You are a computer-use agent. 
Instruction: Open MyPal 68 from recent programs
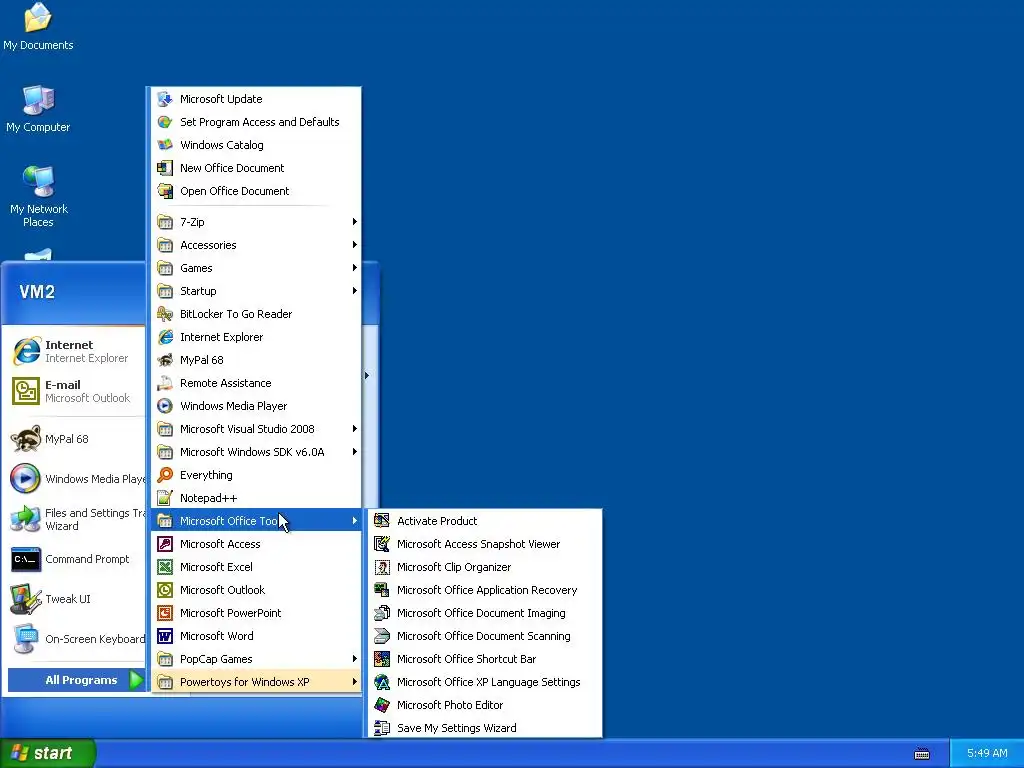tap(77, 440)
